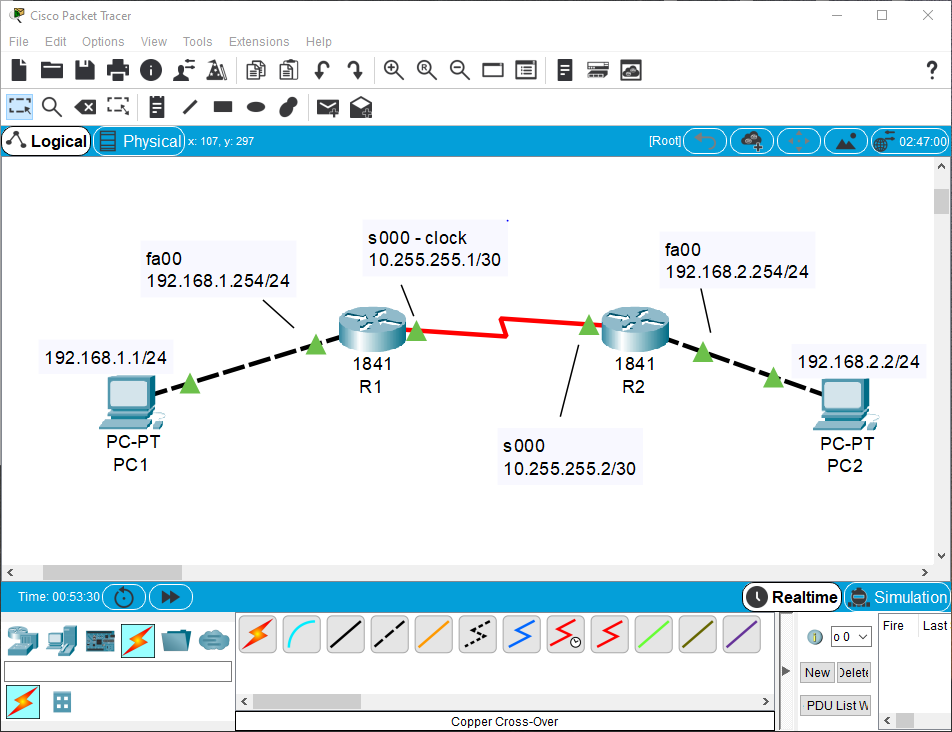The width and height of the screenshot is (952, 732).
Task: Select the Copper Straight-Through cable
Action: tap(345, 635)
